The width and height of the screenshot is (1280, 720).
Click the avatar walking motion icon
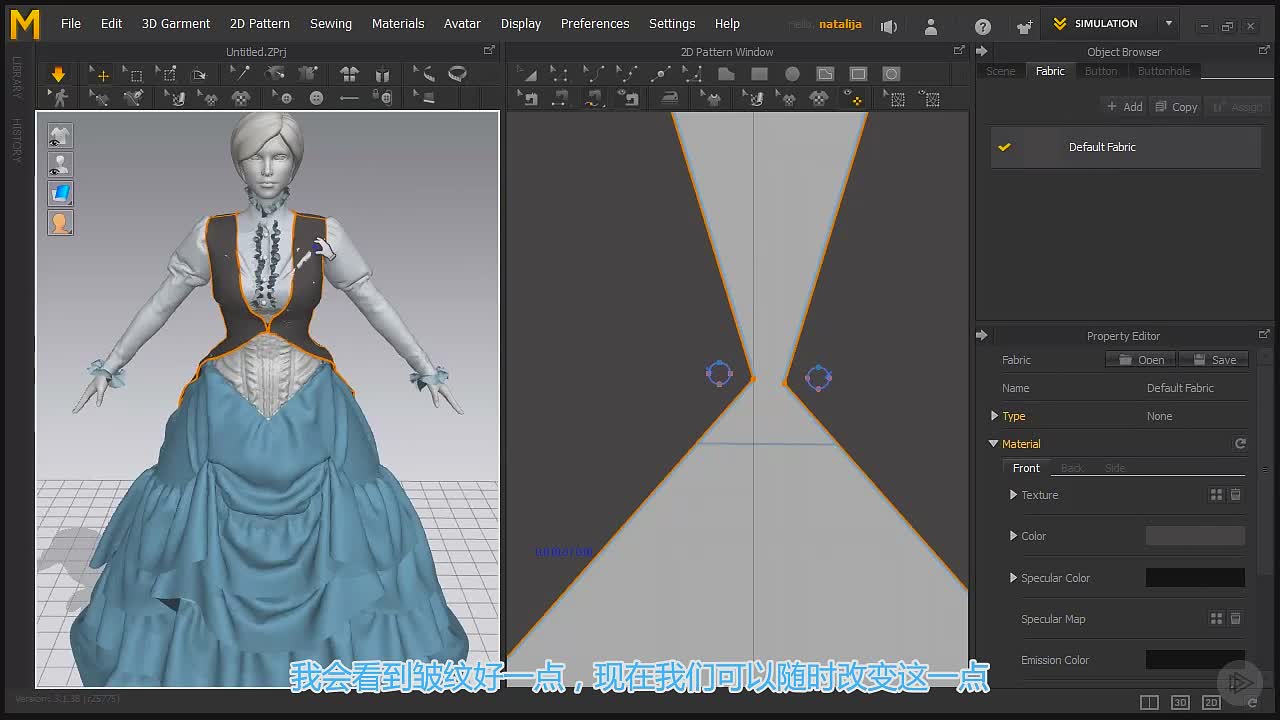59,98
